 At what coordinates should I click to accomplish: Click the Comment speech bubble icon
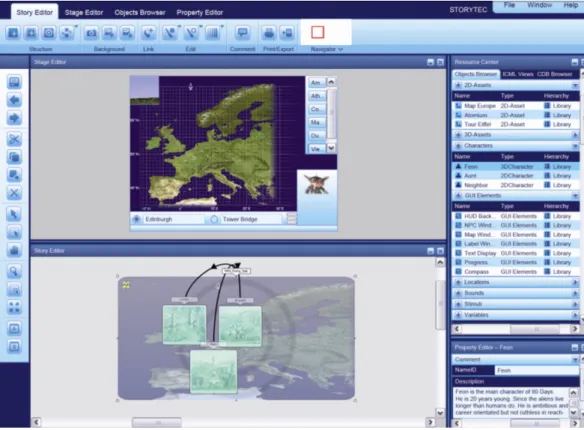[242, 33]
